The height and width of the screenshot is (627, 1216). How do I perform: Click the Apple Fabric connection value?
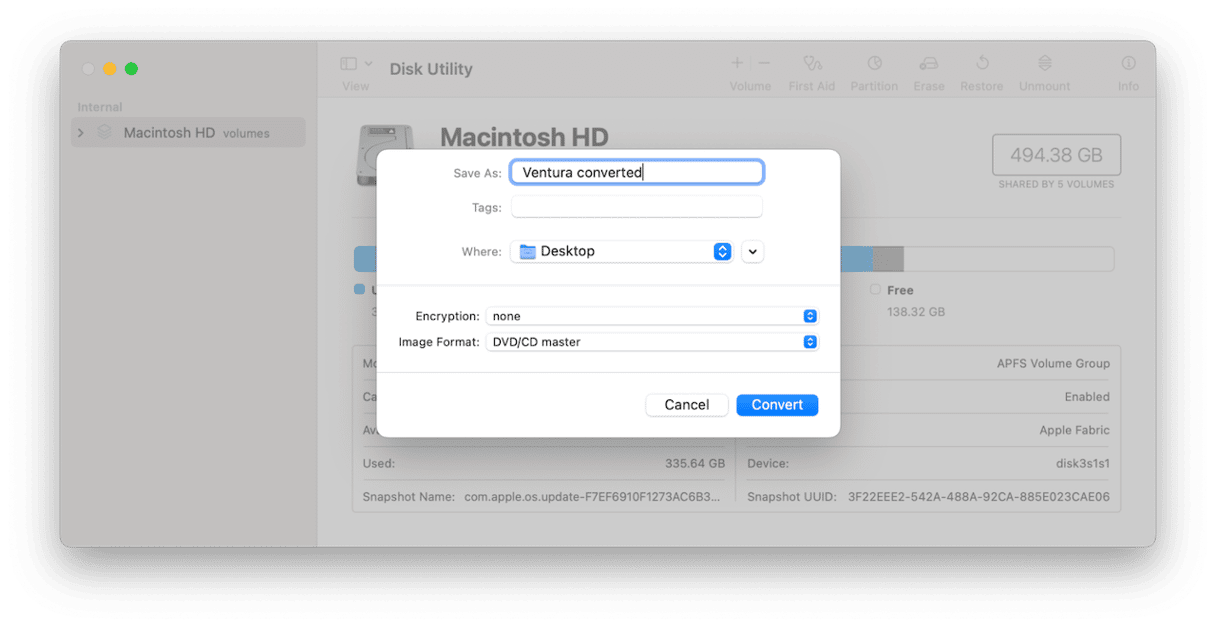point(1074,430)
